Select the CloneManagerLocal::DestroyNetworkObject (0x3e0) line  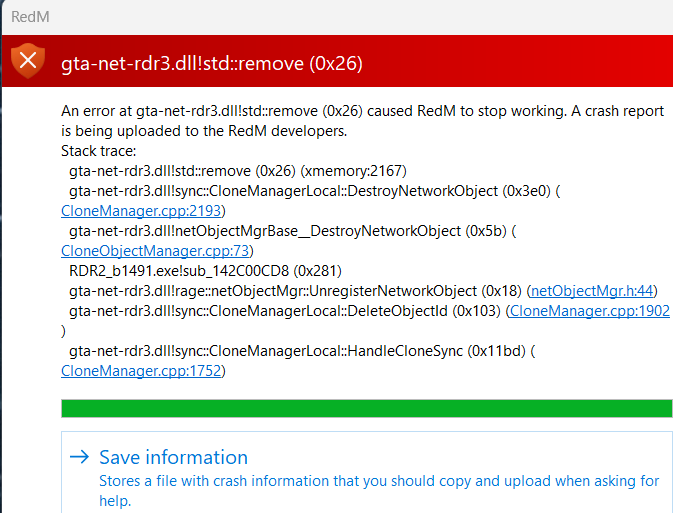coord(315,191)
